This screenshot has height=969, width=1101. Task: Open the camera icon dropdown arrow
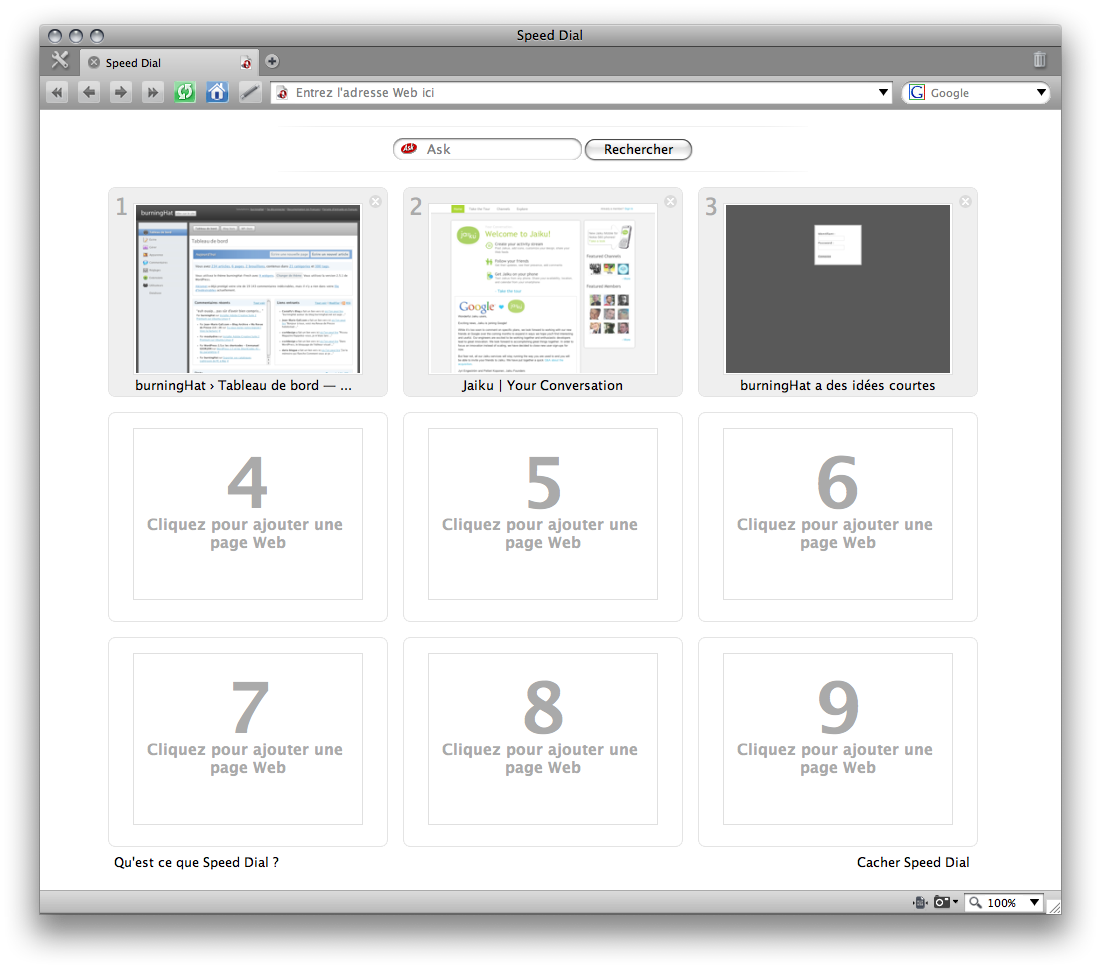point(956,902)
